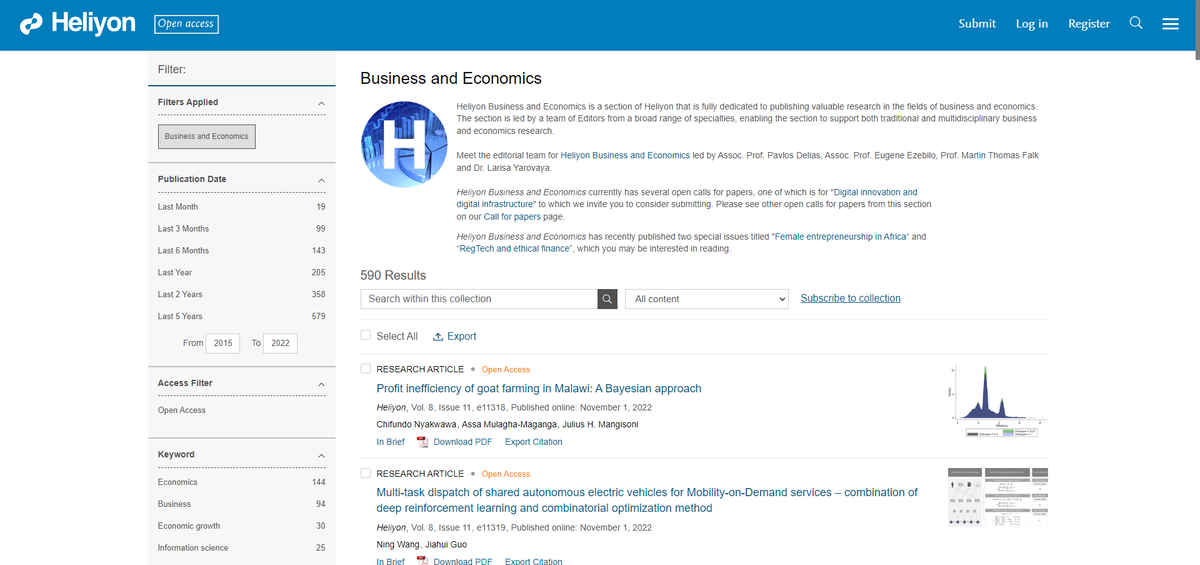Screen dimensions: 1200x565
Task: Filter by Last 3 Months
Action: [x=183, y=229]
